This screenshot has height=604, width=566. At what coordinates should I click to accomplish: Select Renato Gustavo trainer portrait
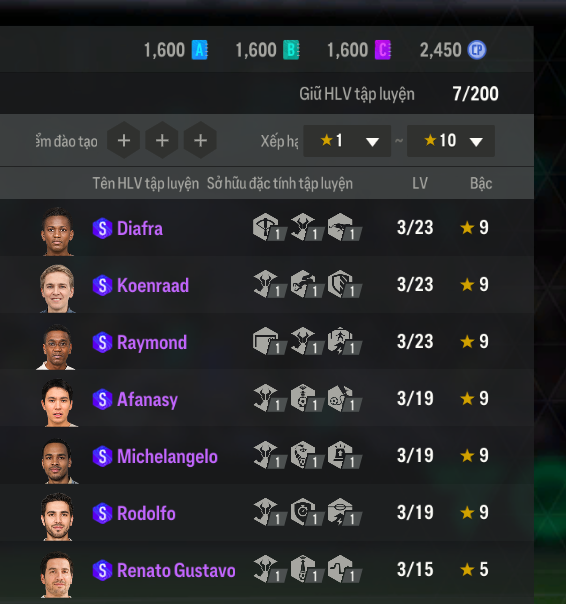(57, 575)
